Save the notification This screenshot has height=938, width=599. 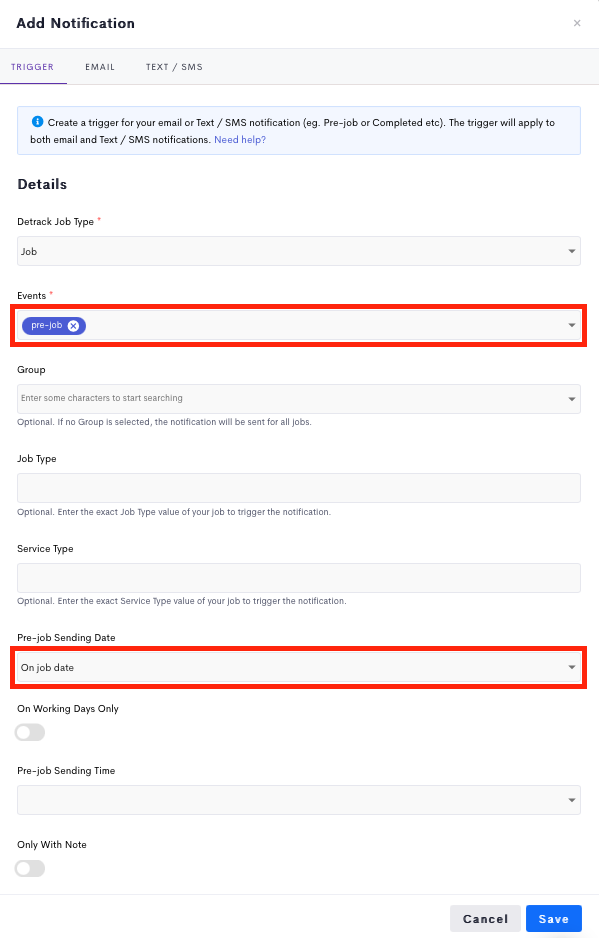pyautogui.click(x=554, y=919)
